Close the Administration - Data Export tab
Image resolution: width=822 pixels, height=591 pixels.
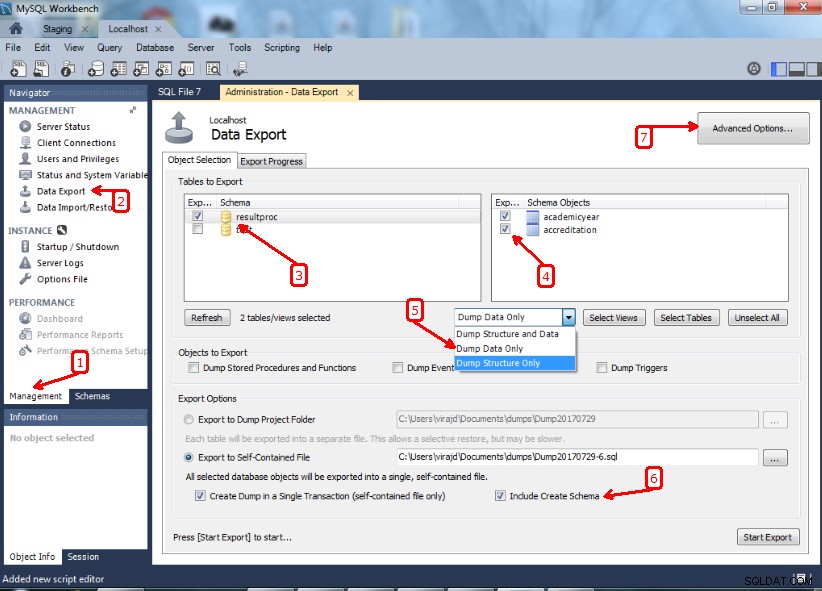350,93
